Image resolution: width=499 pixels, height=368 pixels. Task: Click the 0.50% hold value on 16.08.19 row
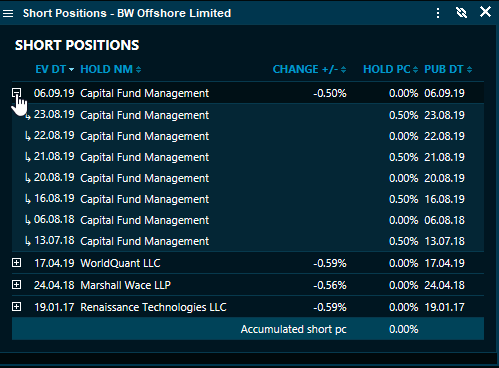point(403,199)
